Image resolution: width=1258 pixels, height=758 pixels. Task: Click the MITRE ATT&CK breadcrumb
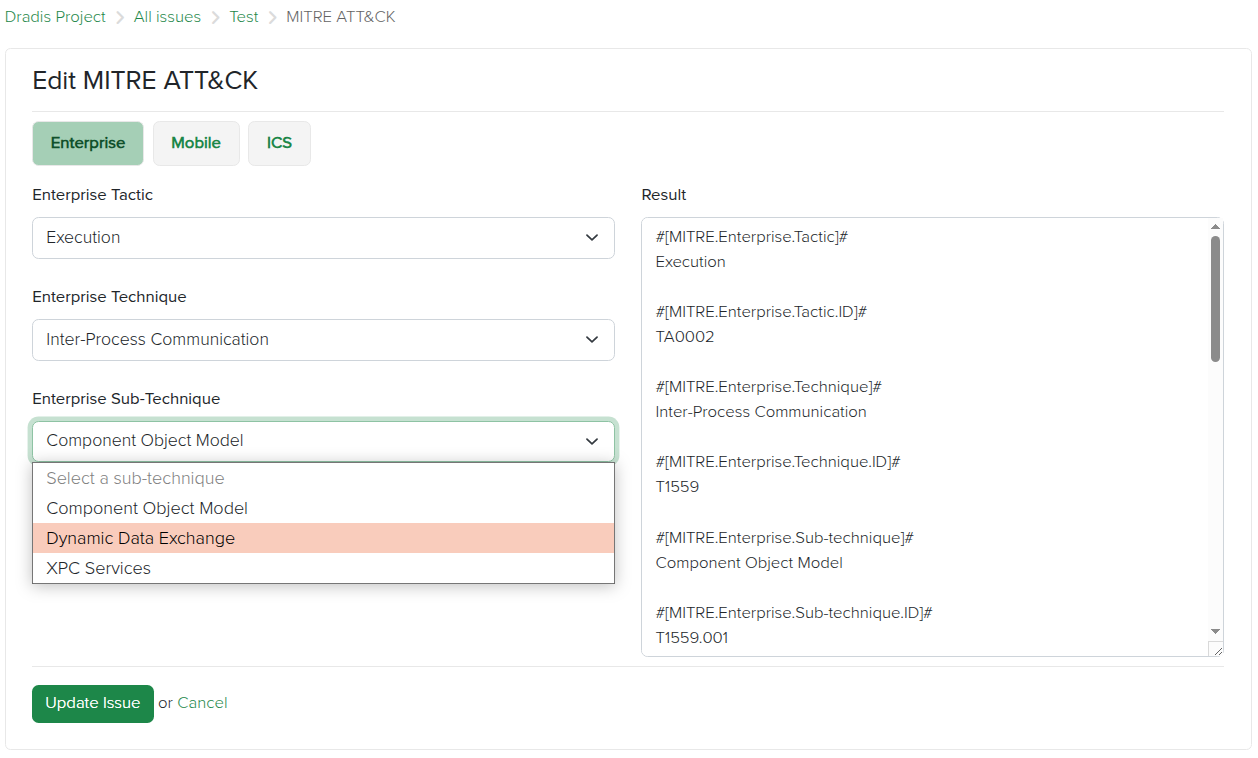(x=340, y=17)
